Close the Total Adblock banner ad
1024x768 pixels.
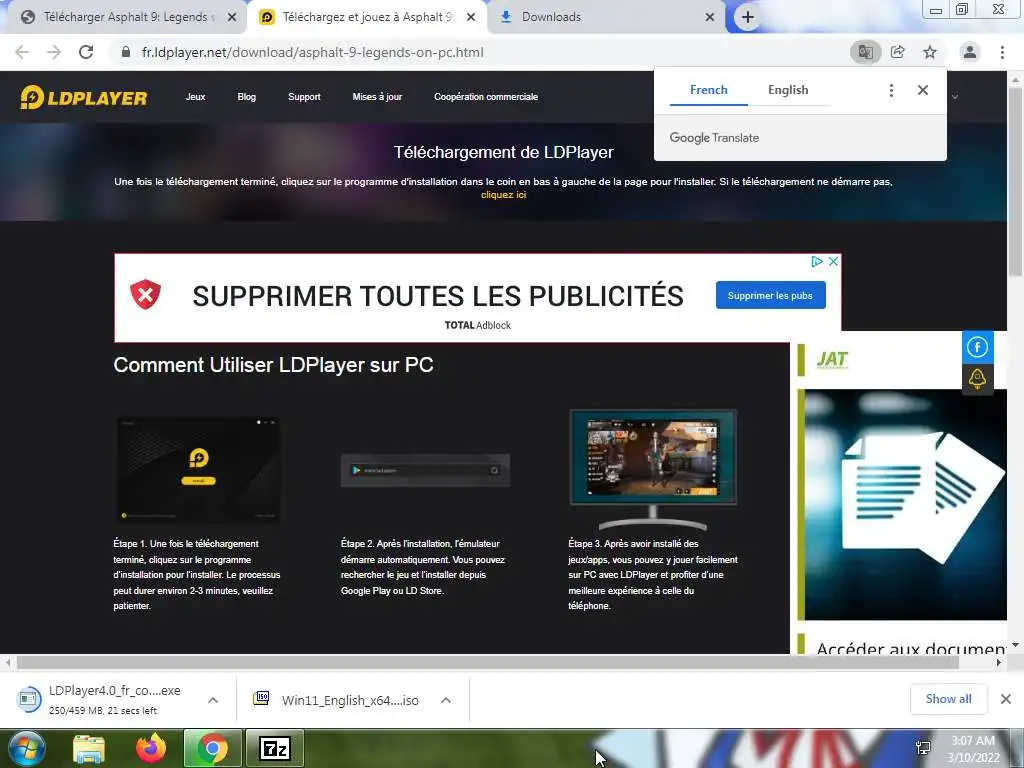click(x=833, y=261)
